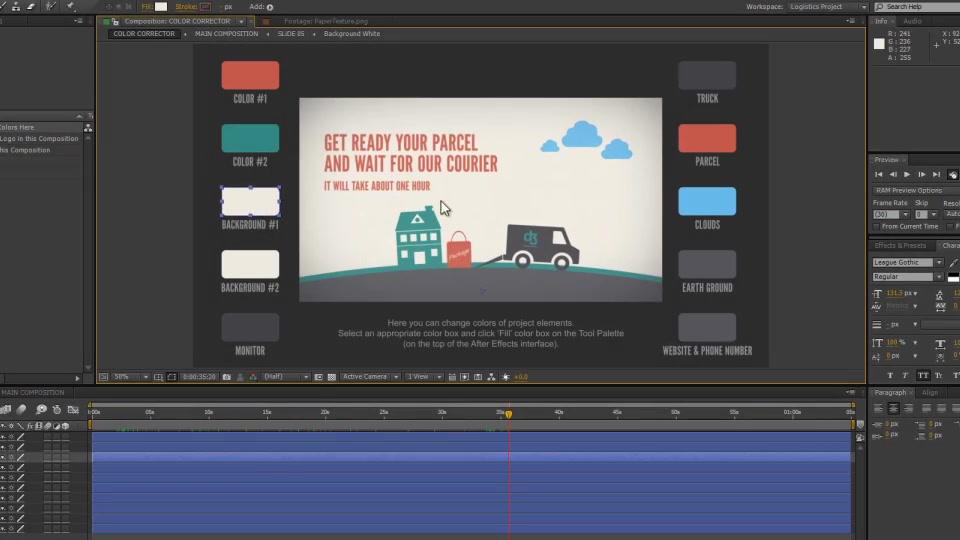Screen dimensions: 960x540
Task: Open League Gothic font family dropdown
Action: tap(908, 262)
